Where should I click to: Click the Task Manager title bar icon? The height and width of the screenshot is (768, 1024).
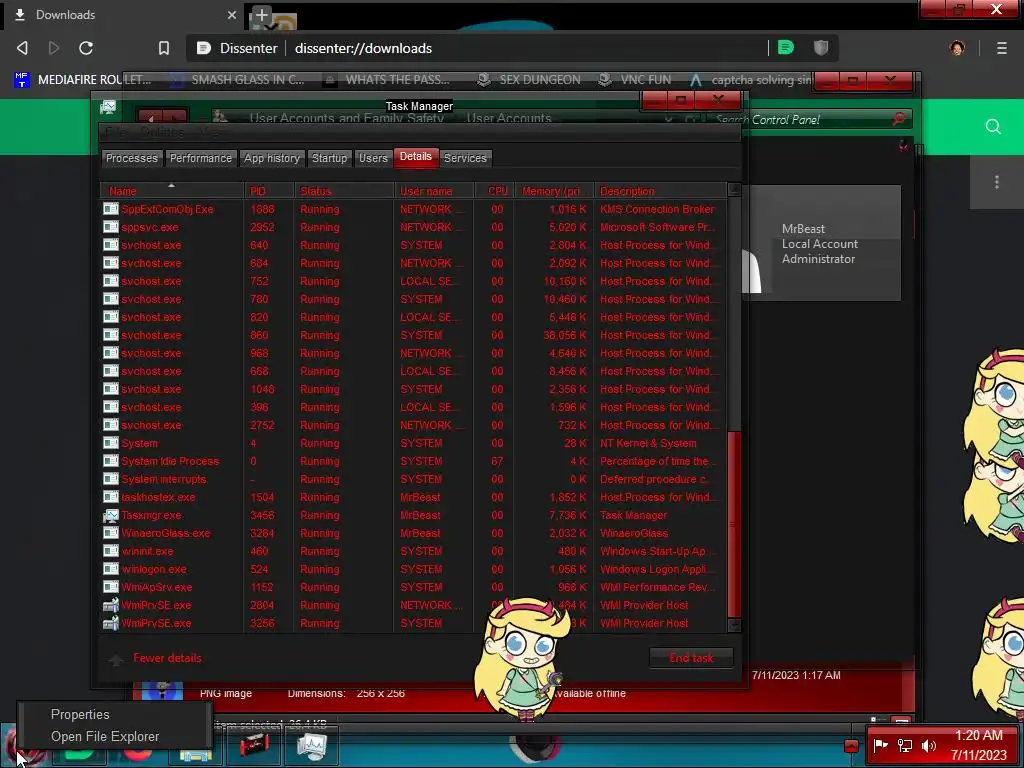108,106
